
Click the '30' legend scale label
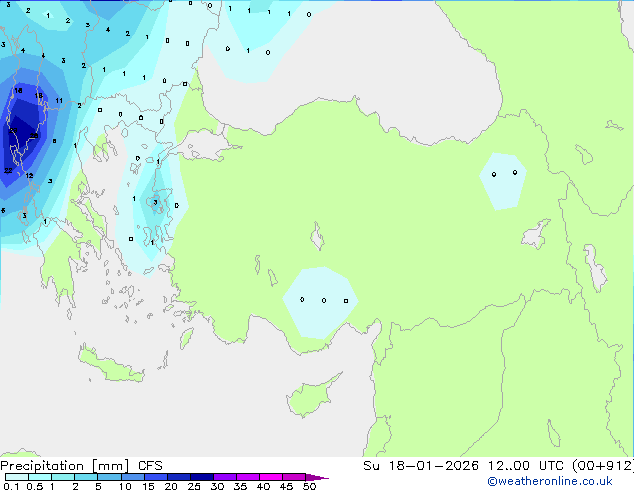click(x=217, y=486)
